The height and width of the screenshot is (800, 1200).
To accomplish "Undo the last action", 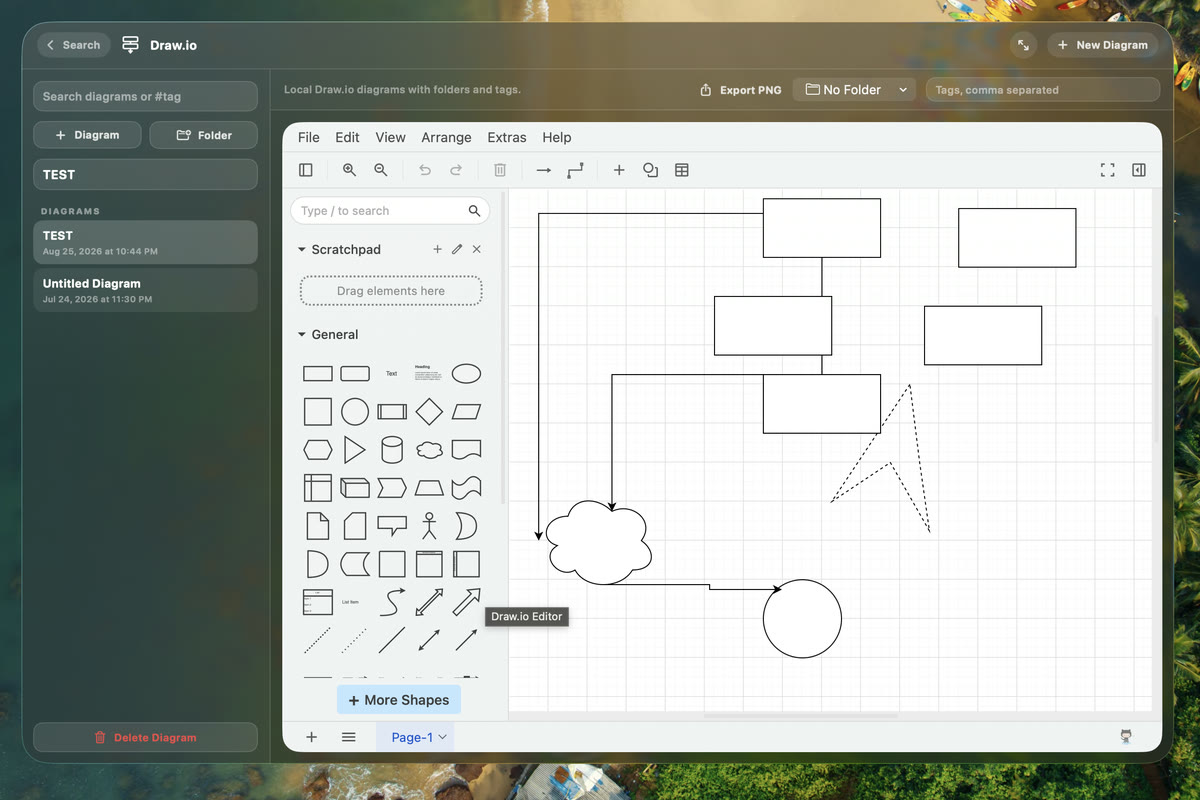I will click(425, 170).
